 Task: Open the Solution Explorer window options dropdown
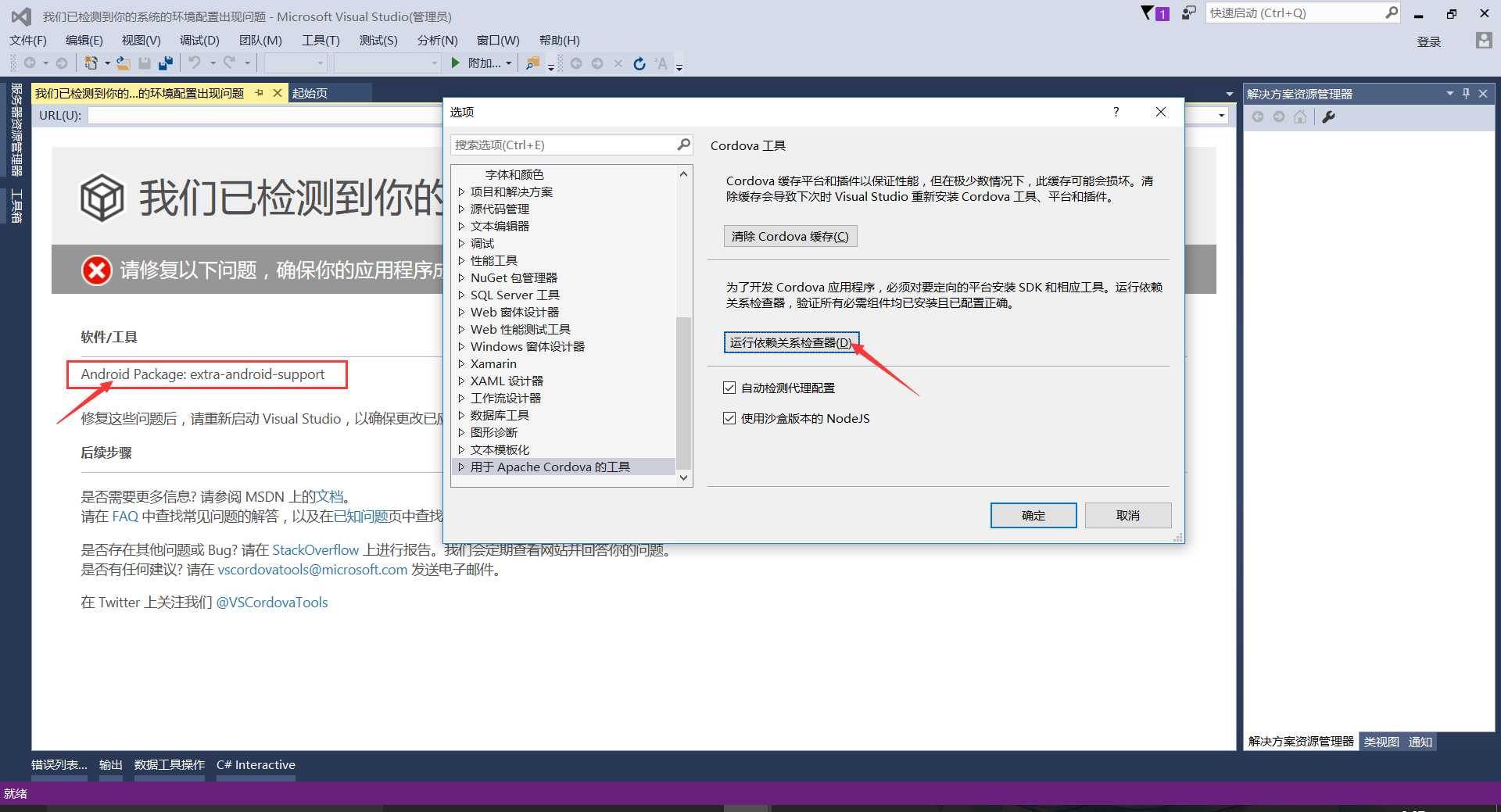pos(1450,94)
